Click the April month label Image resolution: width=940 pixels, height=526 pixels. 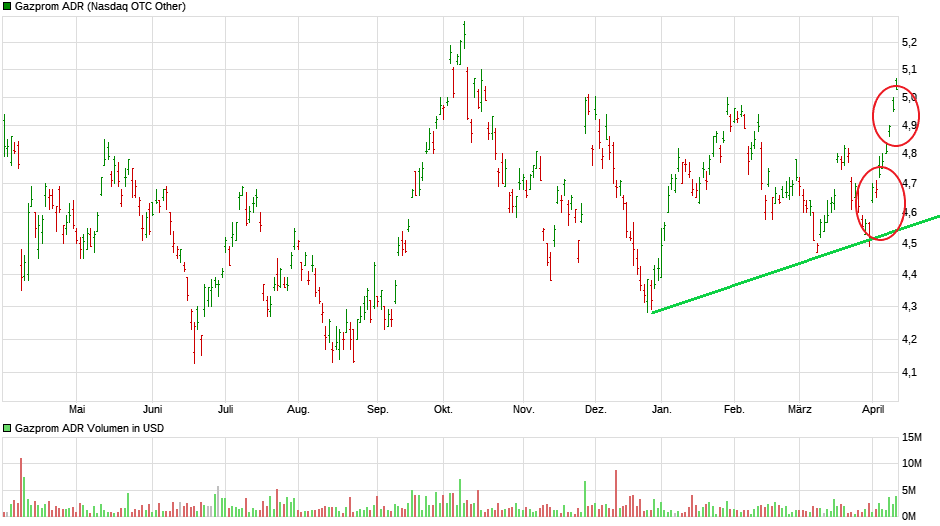point(873,410)
